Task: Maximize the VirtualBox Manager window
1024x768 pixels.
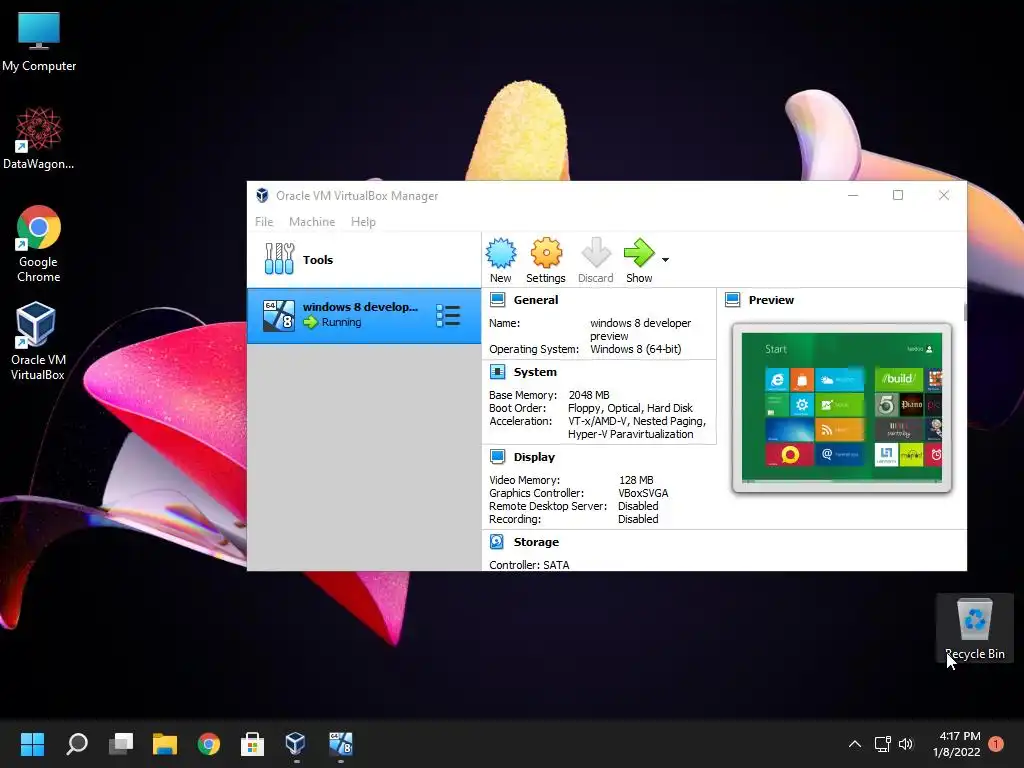Action: [898, 195]
